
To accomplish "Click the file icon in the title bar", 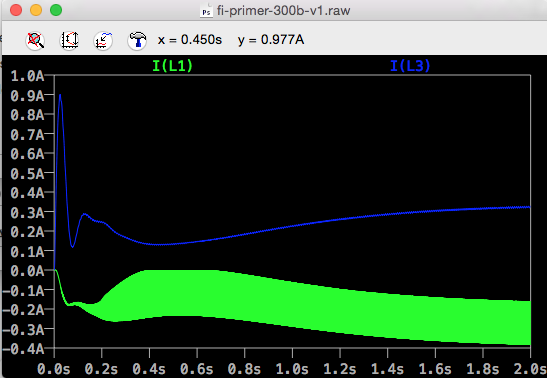I will pos(206,11).
